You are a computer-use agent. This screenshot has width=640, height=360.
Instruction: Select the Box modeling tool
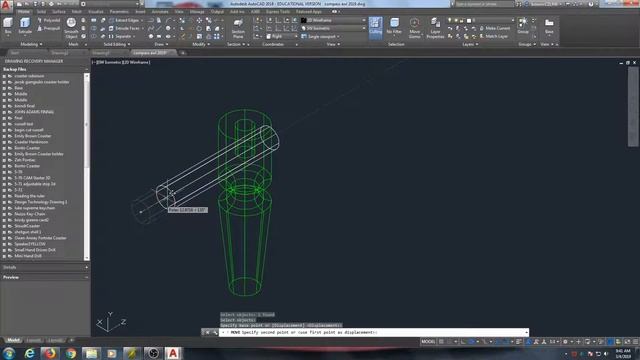pos(8,25)
